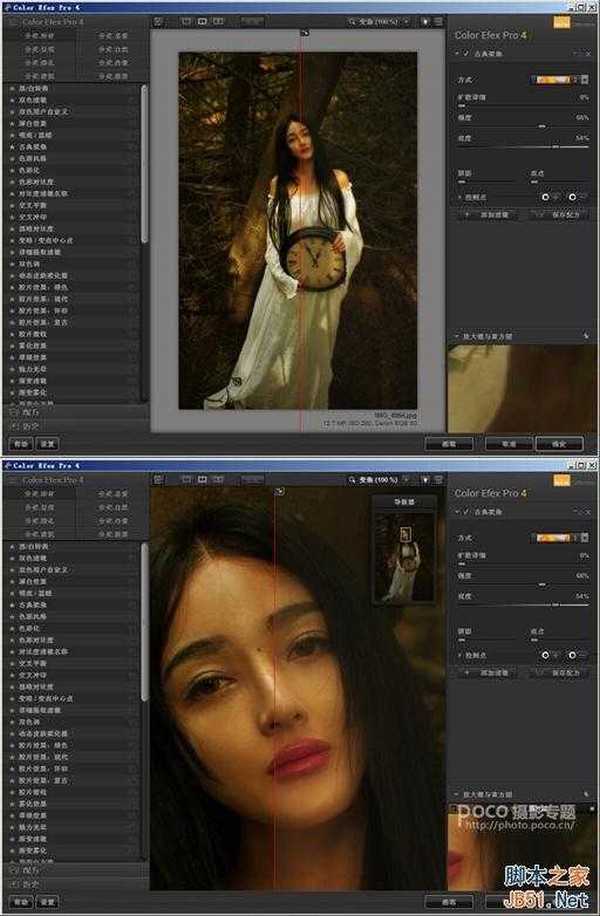Click Help button at bottom of top window

coord(21,444)
